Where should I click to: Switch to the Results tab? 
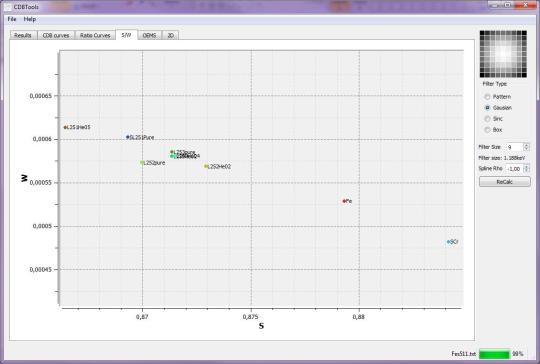pos(23,35)
